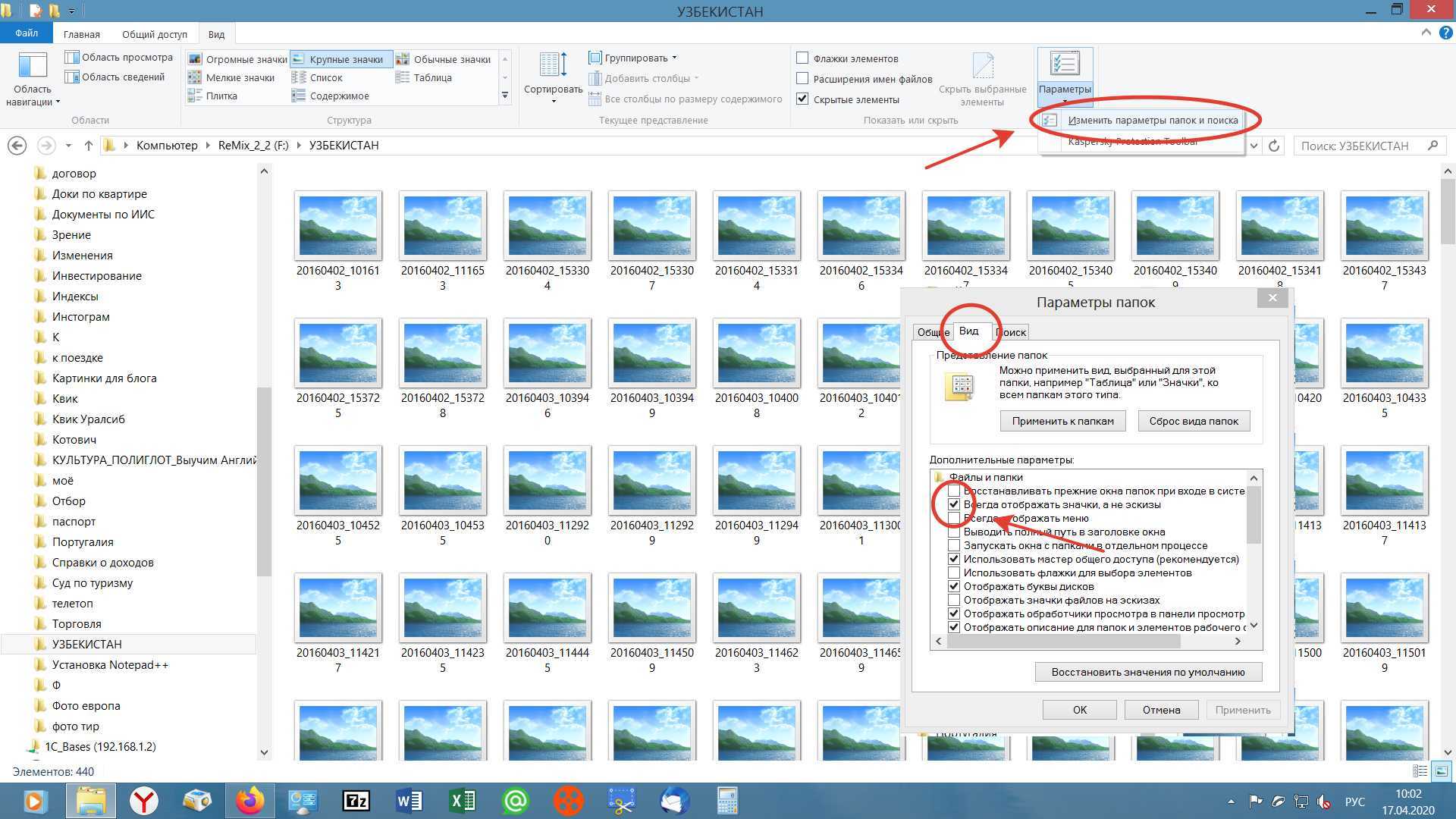Select thumbnail 20160402_101613
This screenshot has height=819, width=1456.
(338, 241)
